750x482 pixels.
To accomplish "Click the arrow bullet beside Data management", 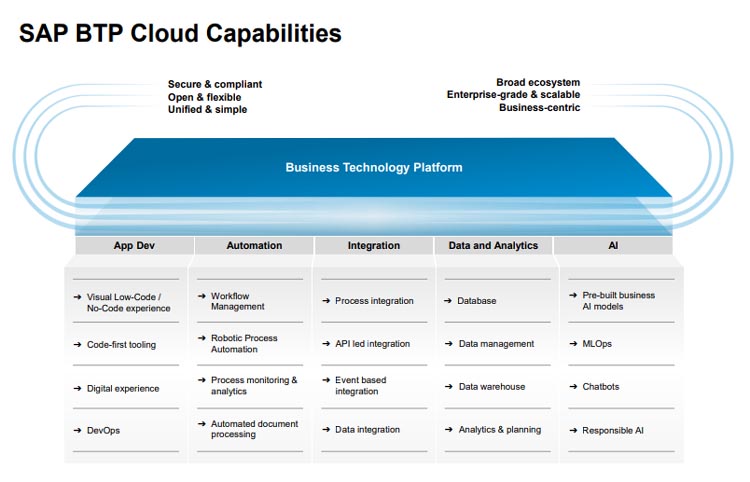I will coord(449,343).
